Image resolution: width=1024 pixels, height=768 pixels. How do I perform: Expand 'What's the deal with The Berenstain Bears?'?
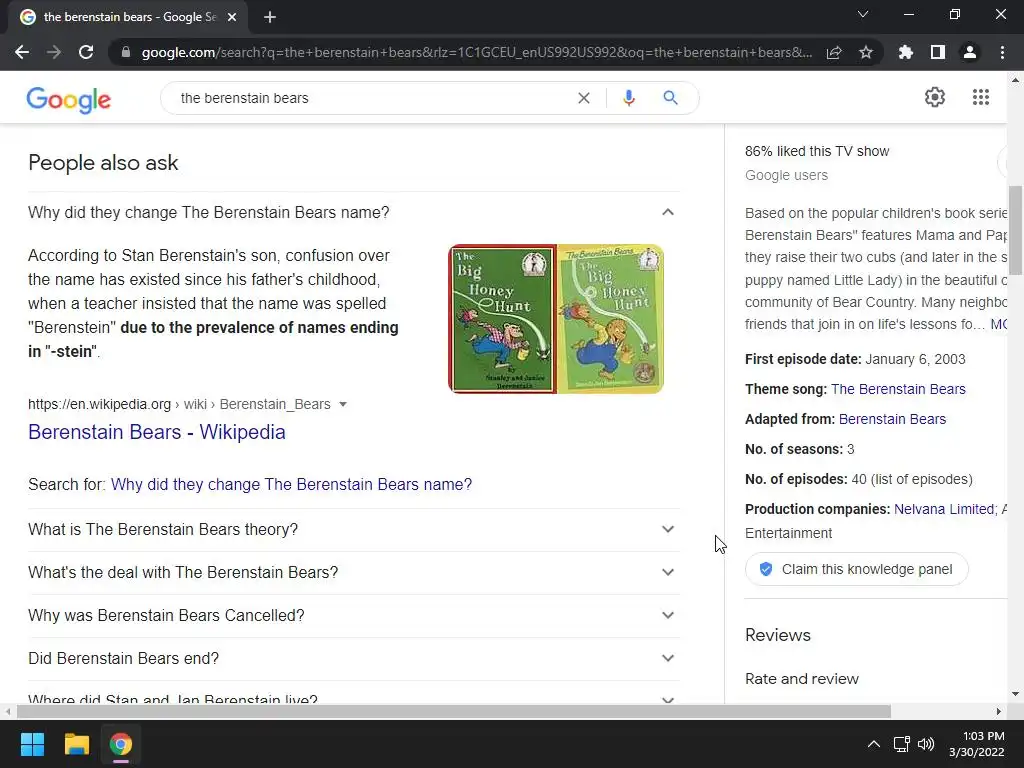[354, 573]
